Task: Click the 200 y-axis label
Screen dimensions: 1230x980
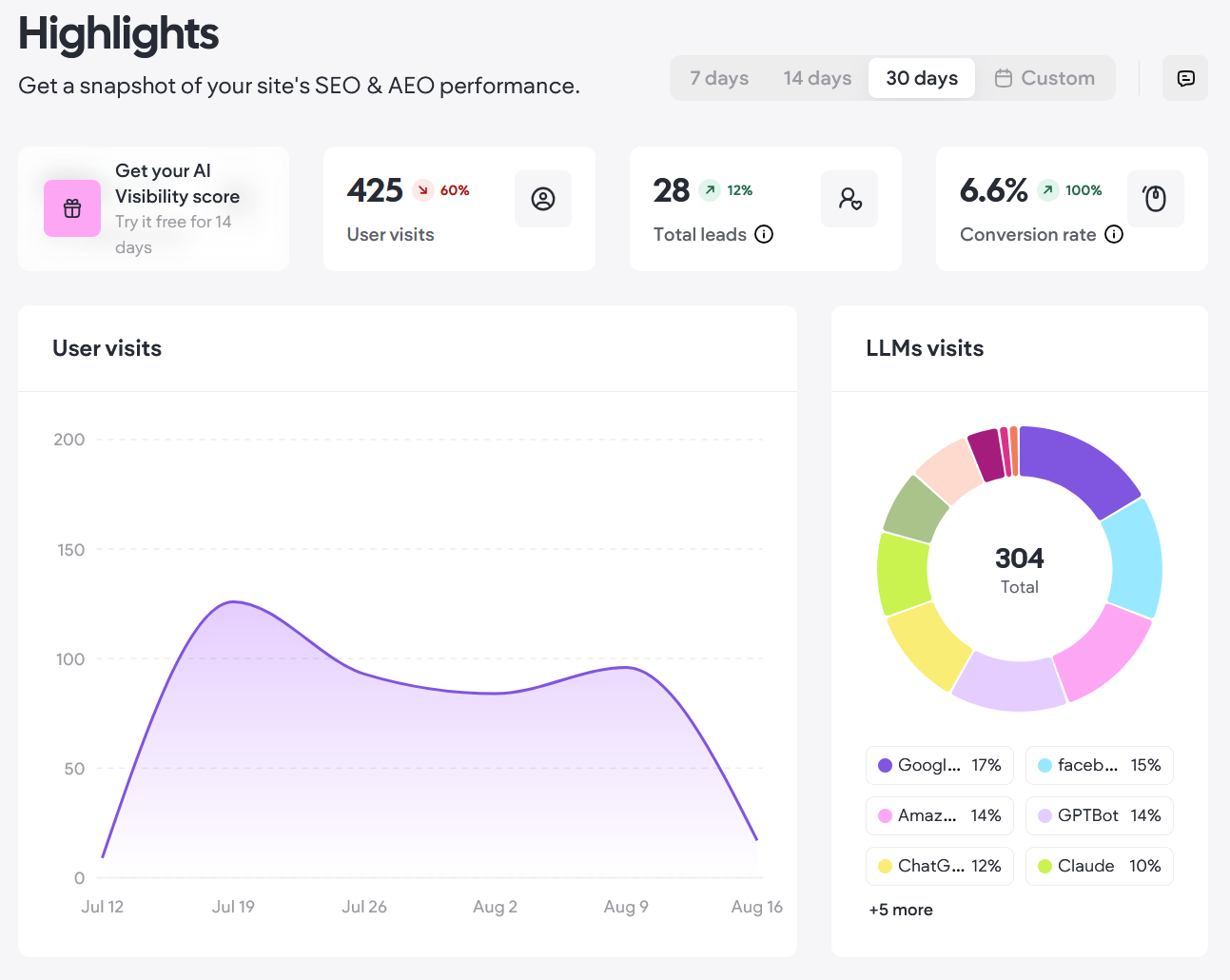Action: click(x=69, y=440)
